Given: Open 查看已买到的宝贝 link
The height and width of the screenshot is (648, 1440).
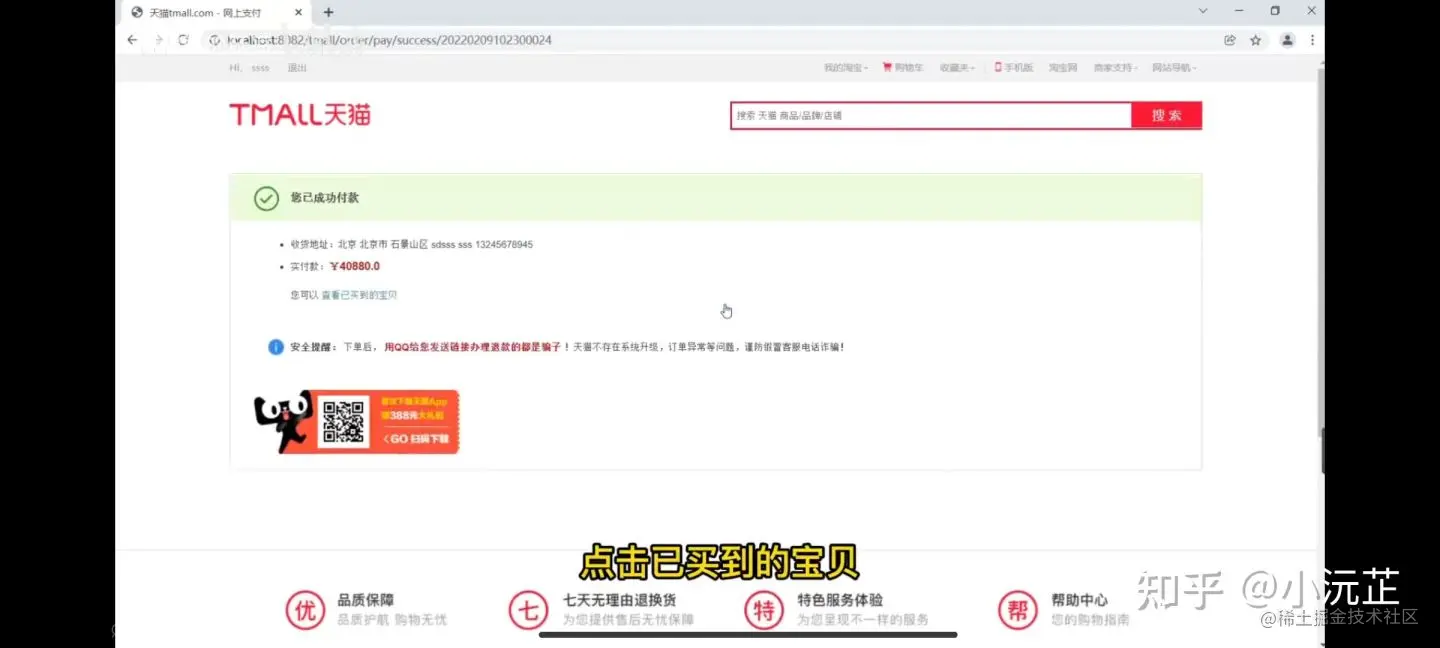Looking at the screenshot, I should [359, 295].
